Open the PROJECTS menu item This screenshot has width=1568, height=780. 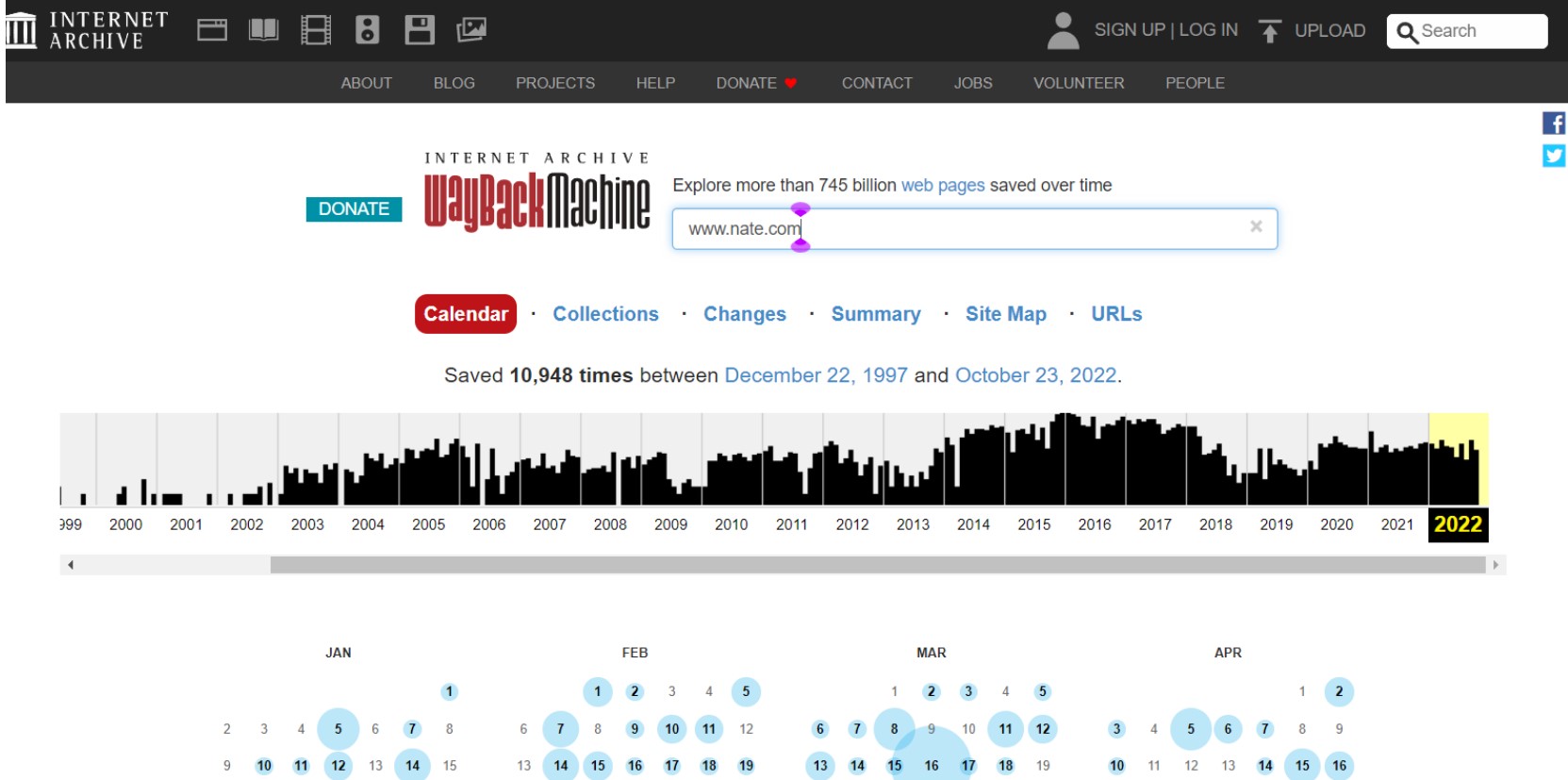tap(555, 83)
